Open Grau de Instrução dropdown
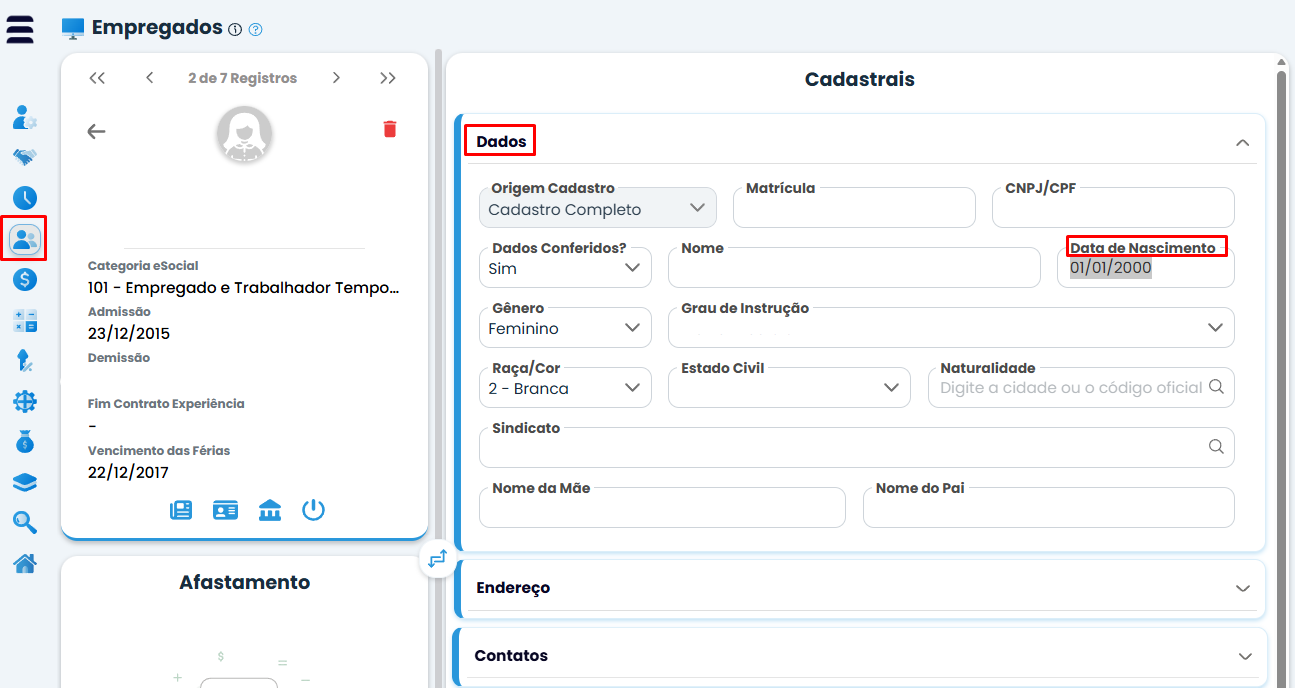 951,328
